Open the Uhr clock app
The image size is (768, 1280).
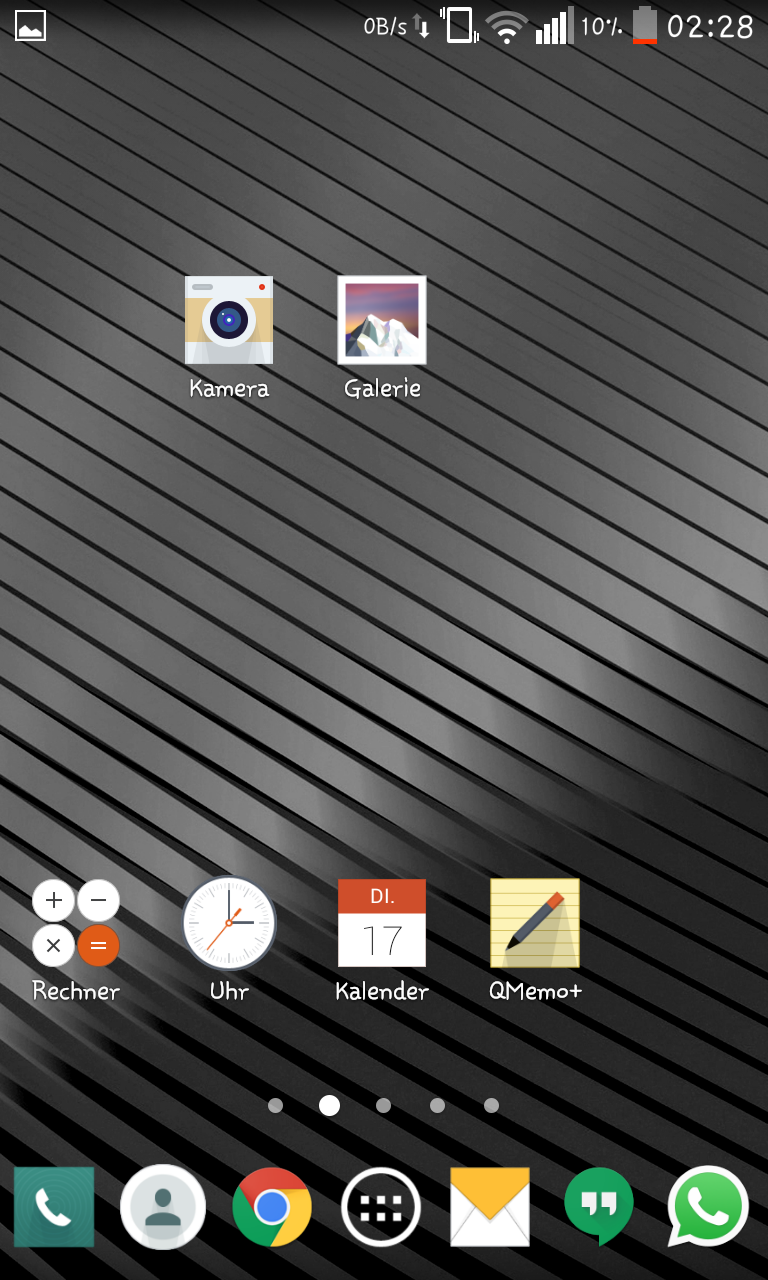(229, 923)
